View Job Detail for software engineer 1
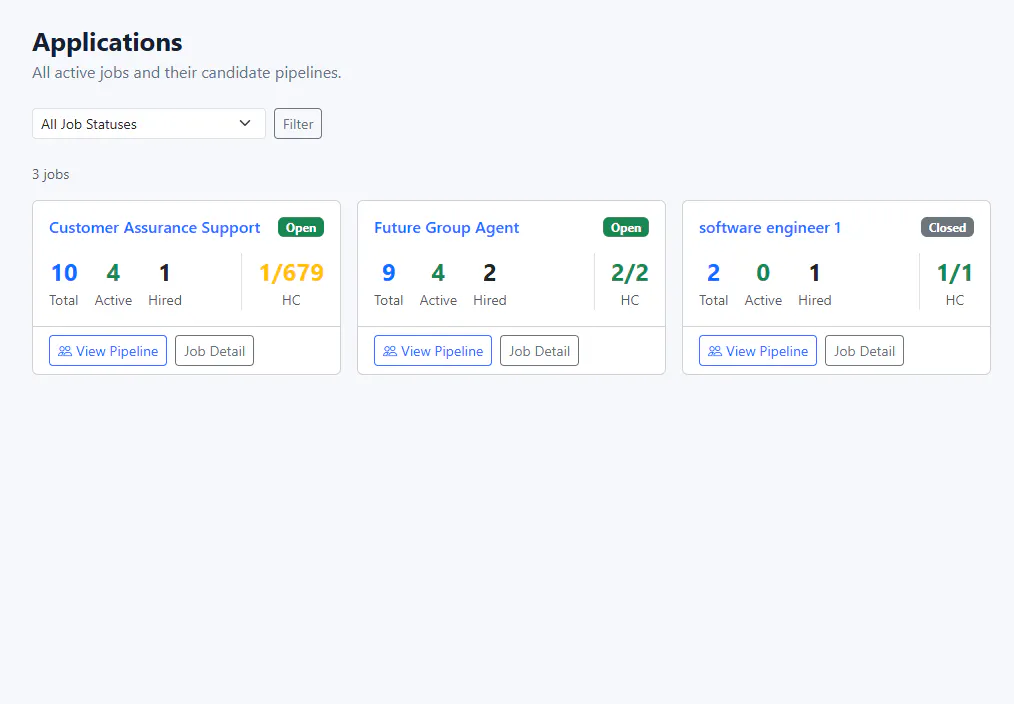 [864, 350]
